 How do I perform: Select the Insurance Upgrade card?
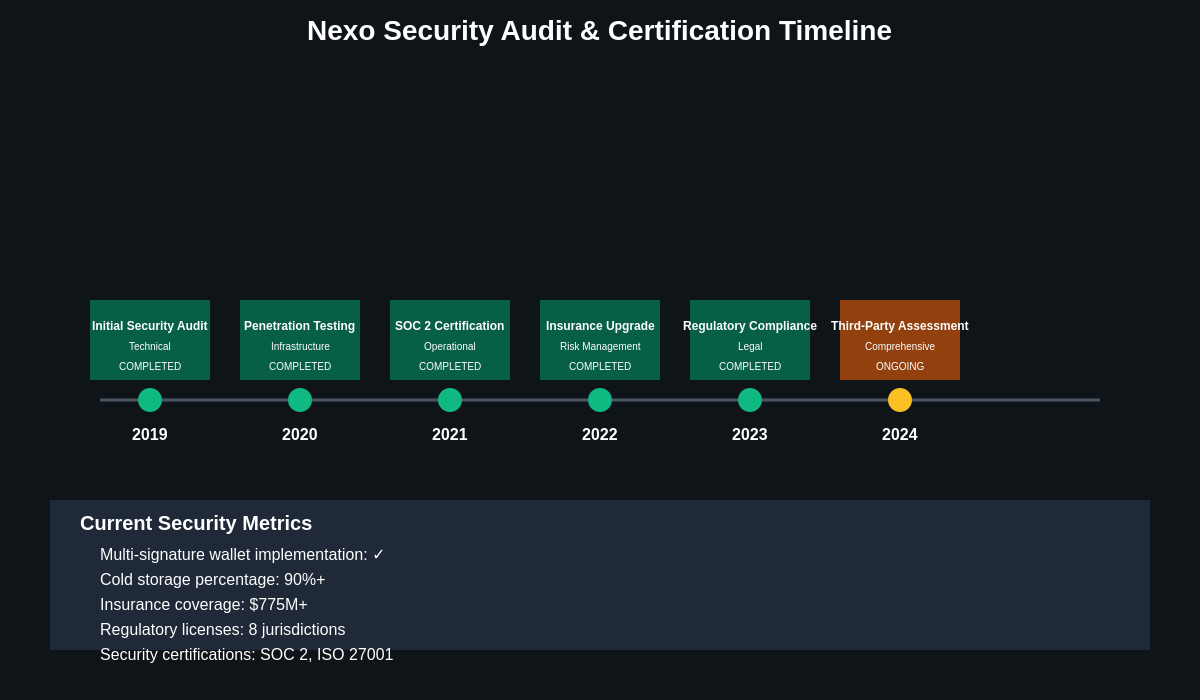[x=600, y=340]
